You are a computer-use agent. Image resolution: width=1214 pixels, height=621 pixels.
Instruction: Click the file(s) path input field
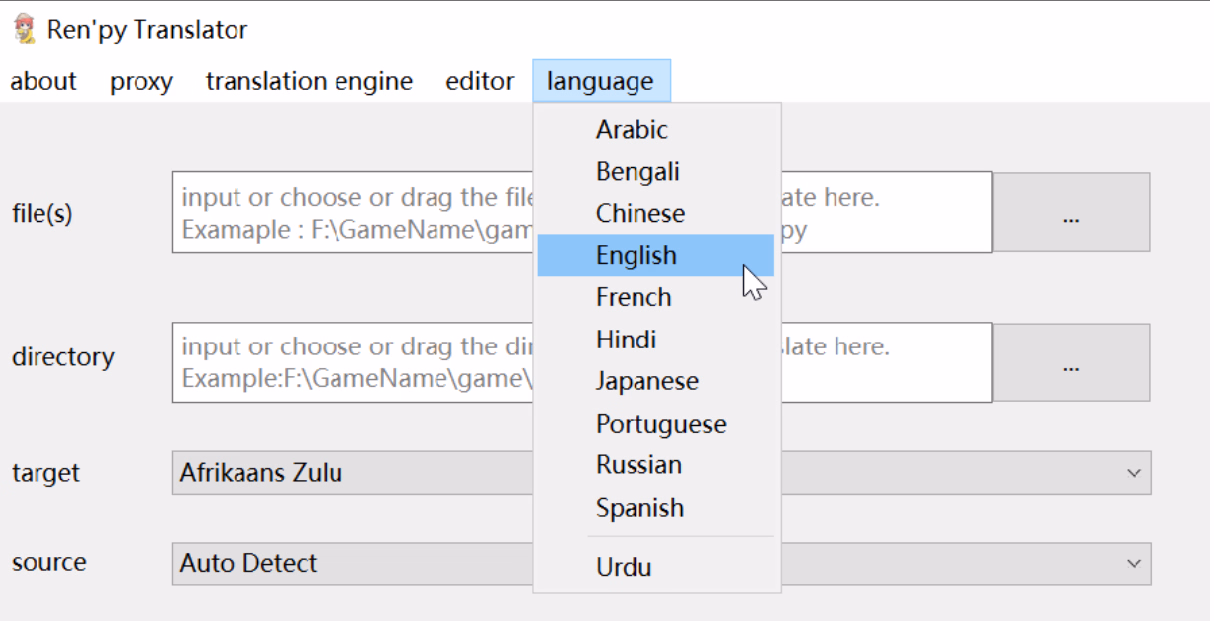click(350, 212)
